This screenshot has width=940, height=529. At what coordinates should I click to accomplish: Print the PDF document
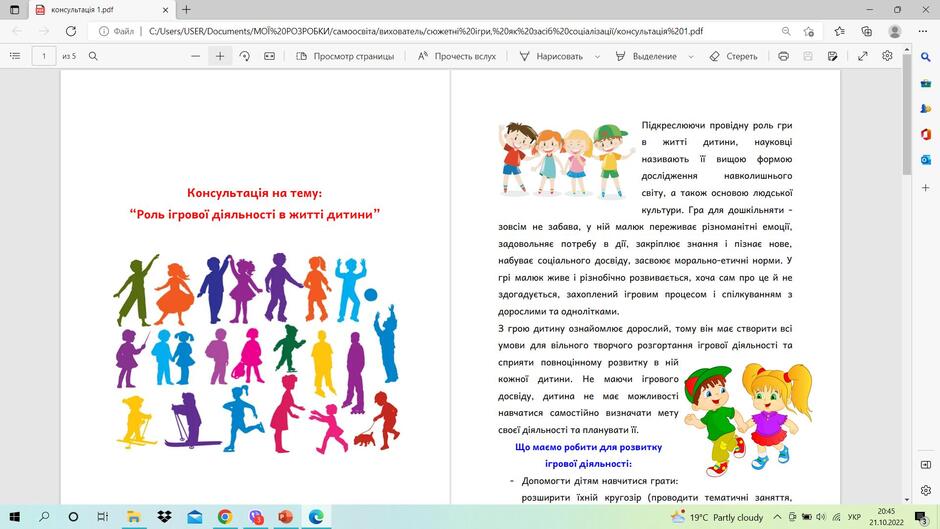(783, 56)
